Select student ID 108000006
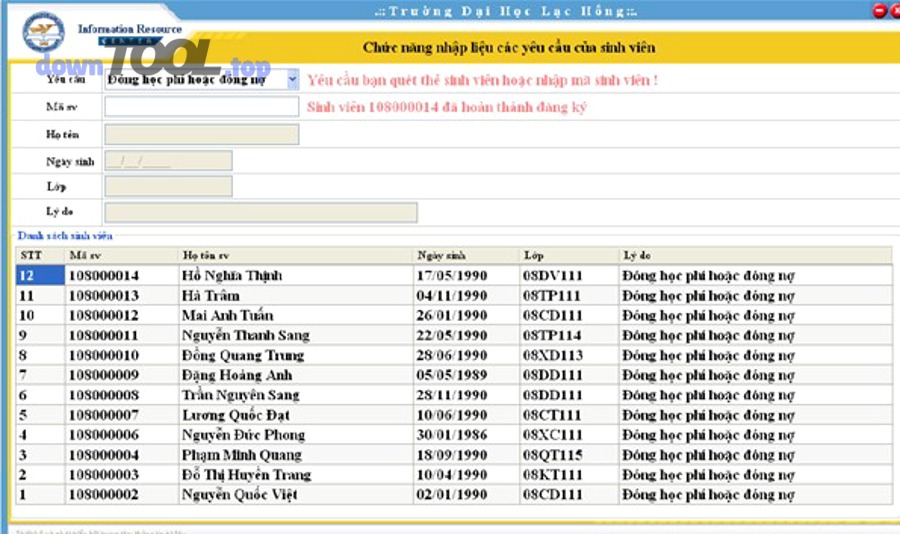Screen dimensions: 900x534 pyautogui.click(x=104, y=435)
